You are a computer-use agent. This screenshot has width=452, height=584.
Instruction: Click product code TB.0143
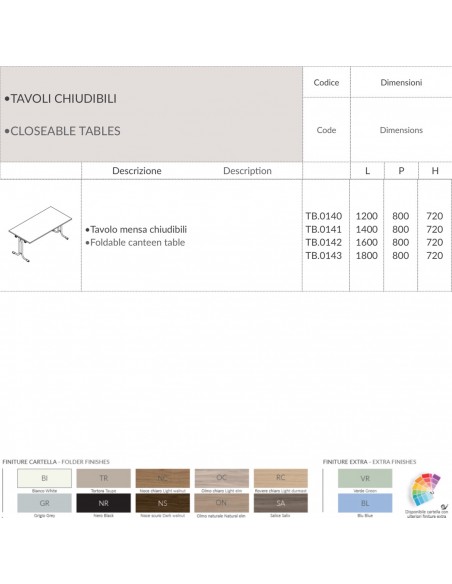point(324,256)
